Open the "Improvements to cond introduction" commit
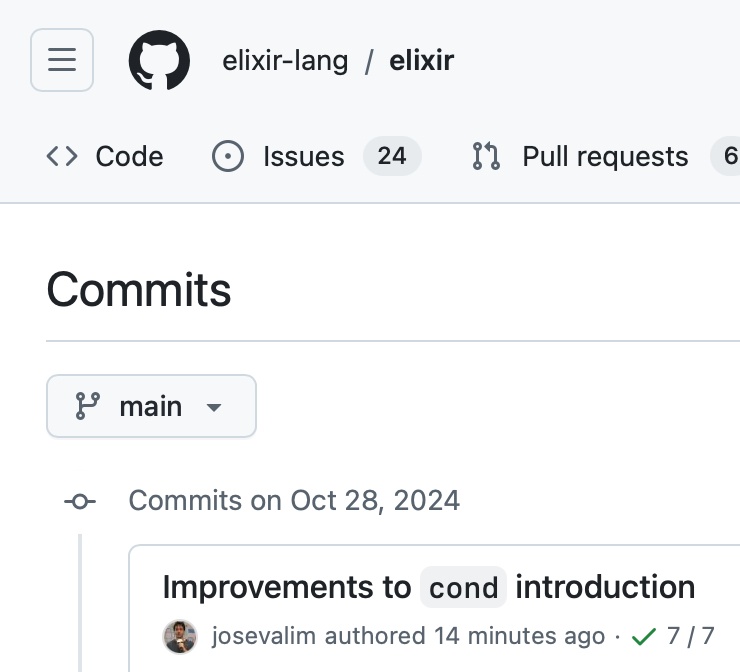This screenshot has width=740, height=672. click(x=428, y=587)
